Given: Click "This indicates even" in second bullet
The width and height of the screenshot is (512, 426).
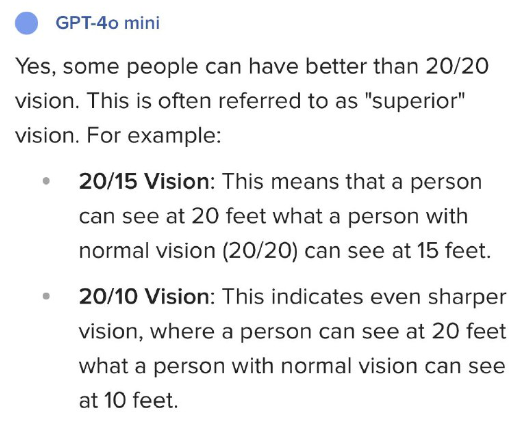Looking at the screenshot, I should pos(321,296).
